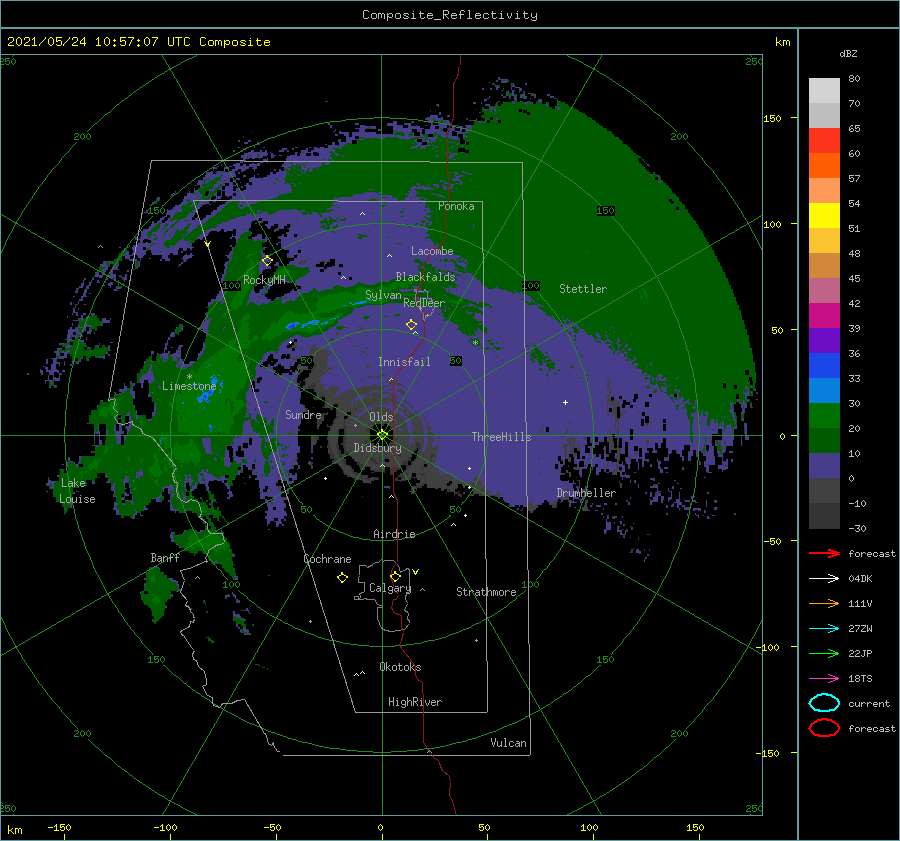Screen dimensions: 900x841
Task: Click the Stettler city label
Action: coord(583,289)
